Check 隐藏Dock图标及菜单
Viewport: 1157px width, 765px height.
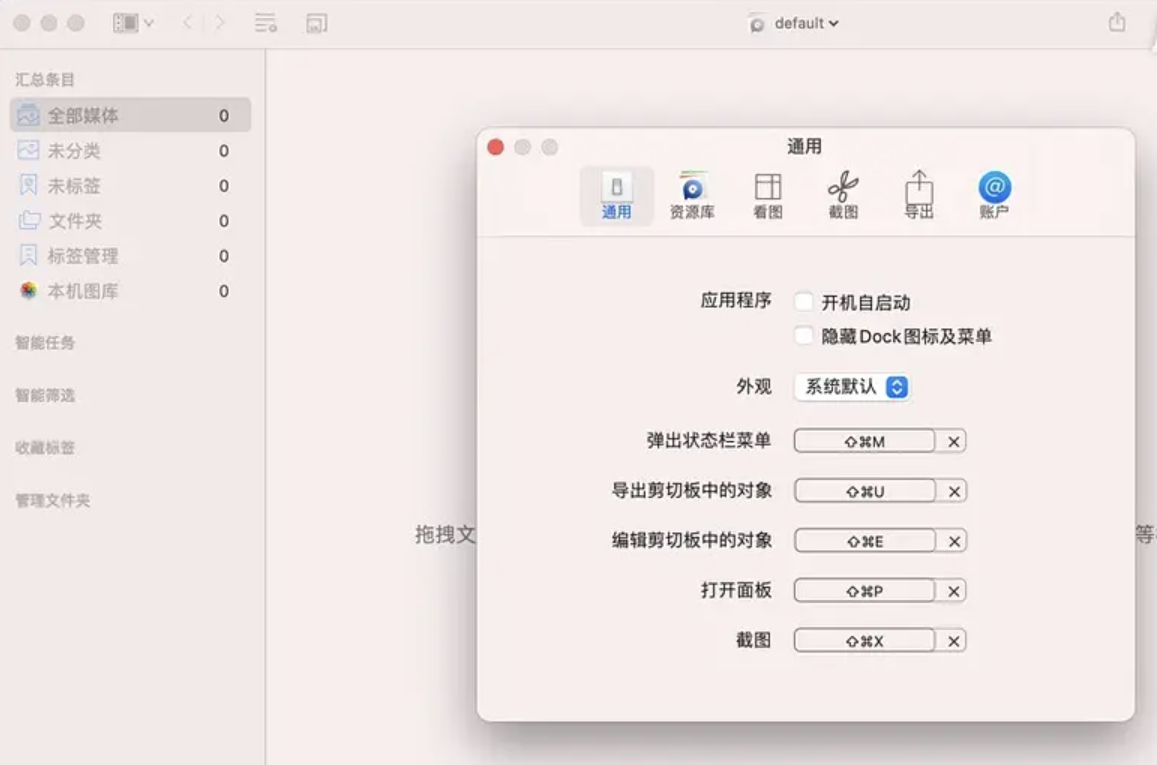point(803,336)
